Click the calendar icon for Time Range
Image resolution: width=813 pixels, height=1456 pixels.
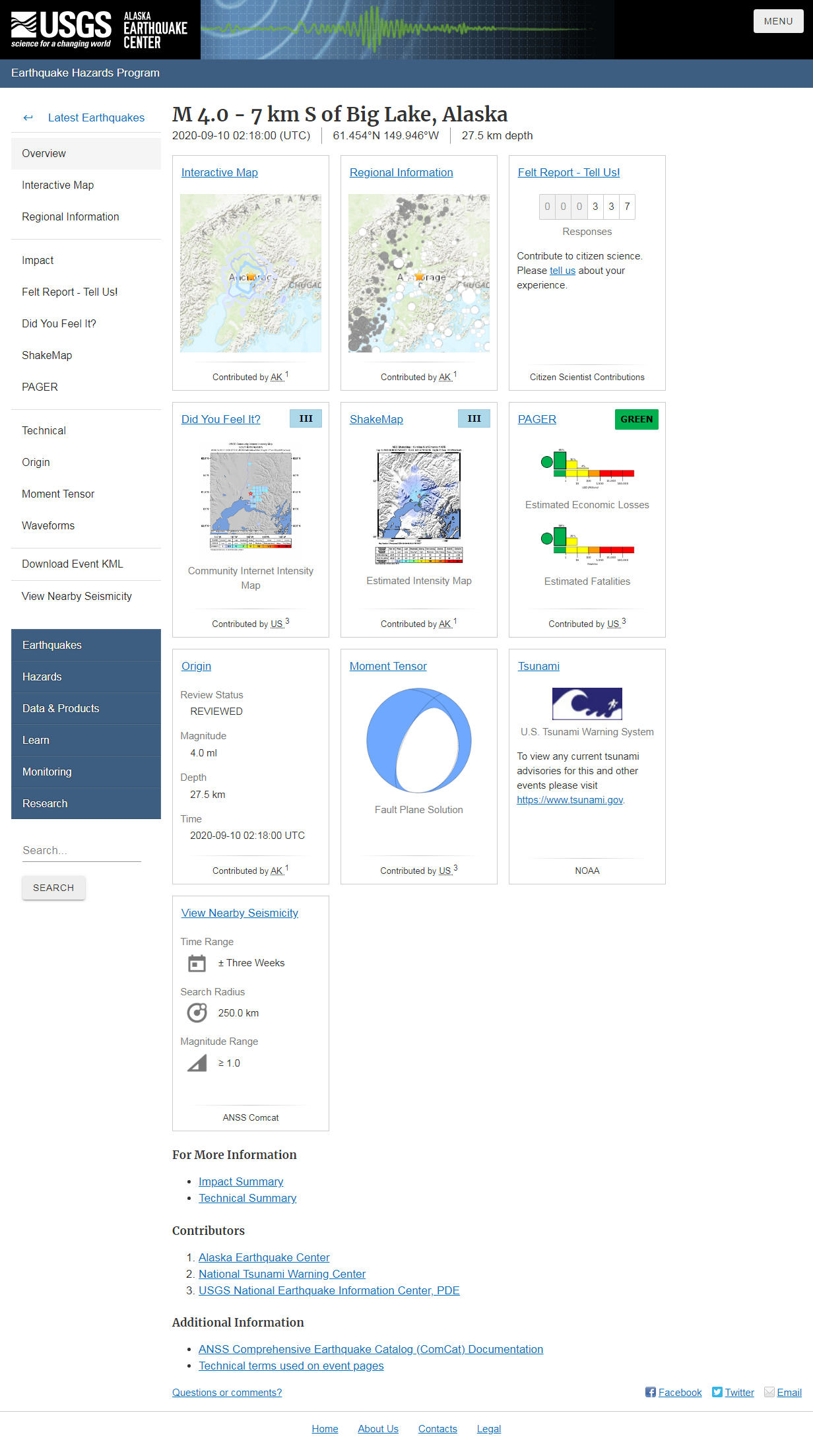pyautogui.click(x=197, y=964)
